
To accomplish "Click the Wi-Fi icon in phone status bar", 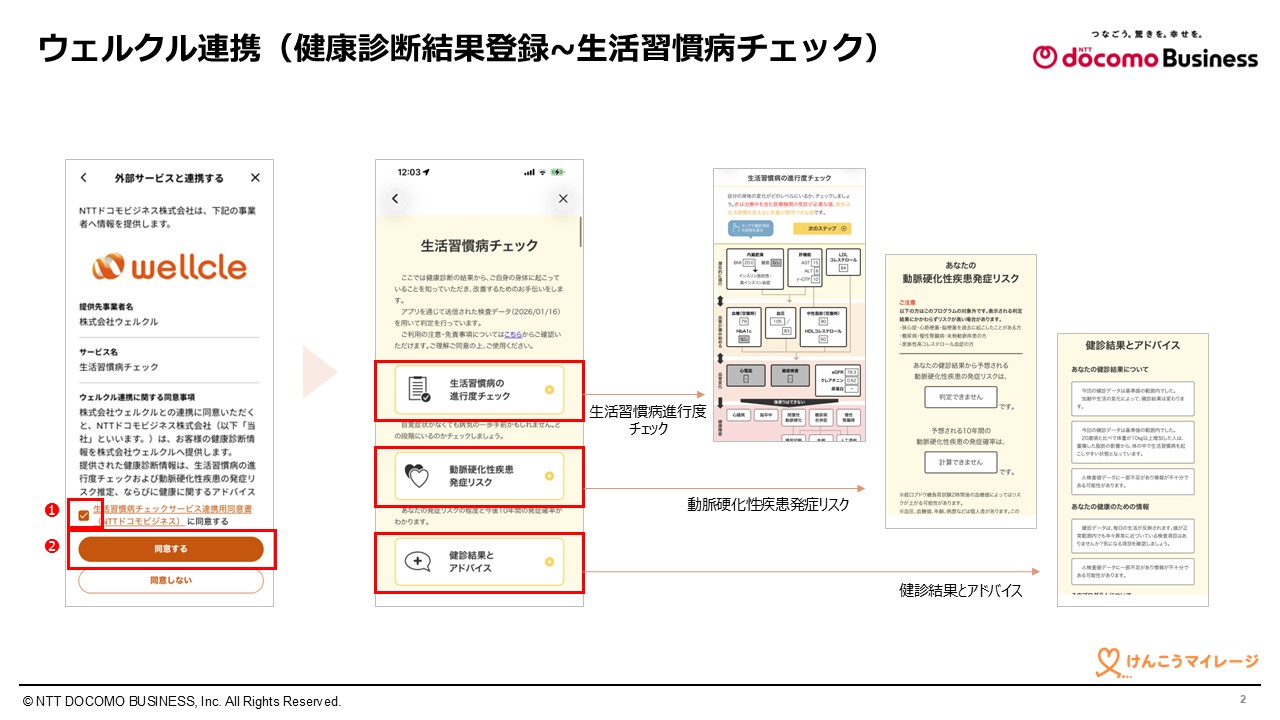I will click(x=542, y=172).
